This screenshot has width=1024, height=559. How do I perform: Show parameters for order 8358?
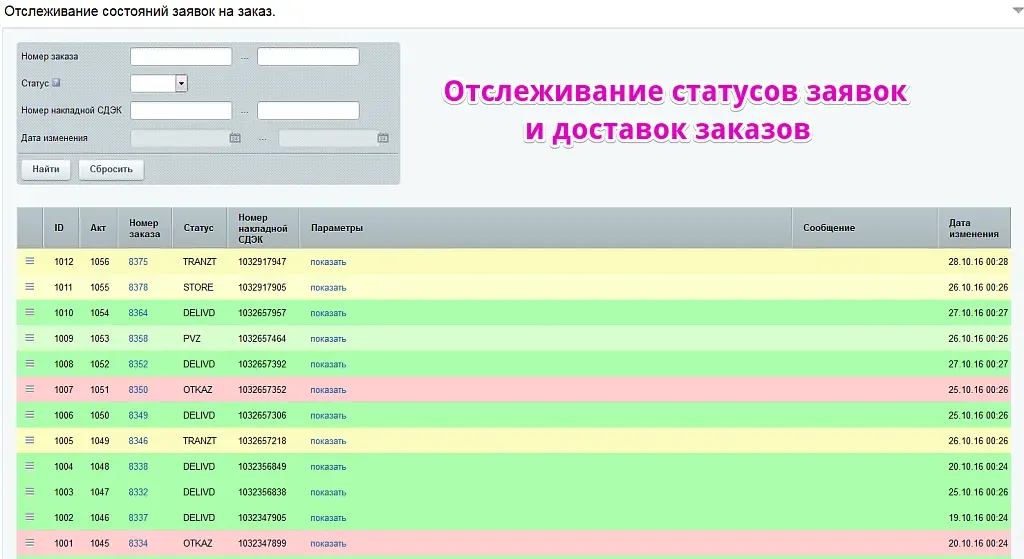[x=328, y=338]
